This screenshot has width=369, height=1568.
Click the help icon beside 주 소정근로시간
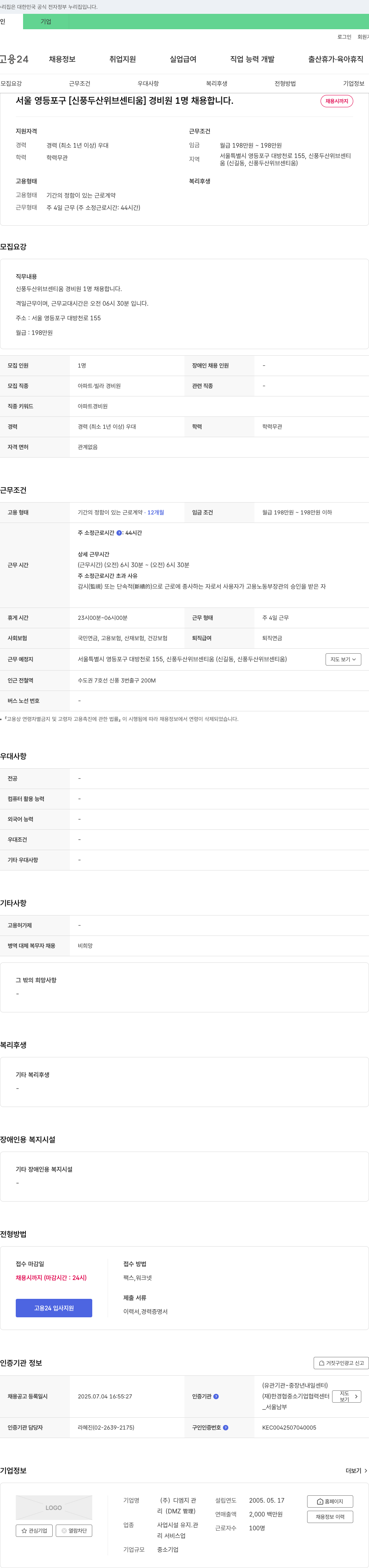point(119,533)
